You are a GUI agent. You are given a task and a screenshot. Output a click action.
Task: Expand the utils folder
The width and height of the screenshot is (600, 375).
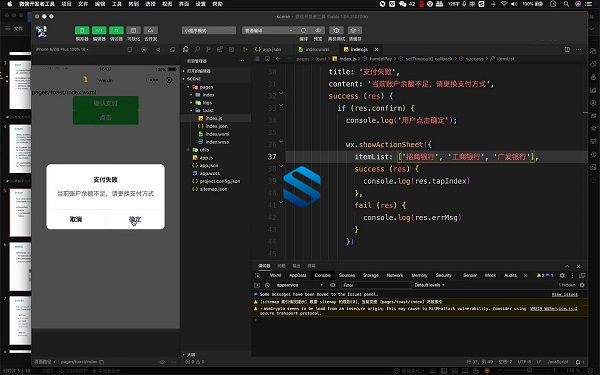coord(216,150)
